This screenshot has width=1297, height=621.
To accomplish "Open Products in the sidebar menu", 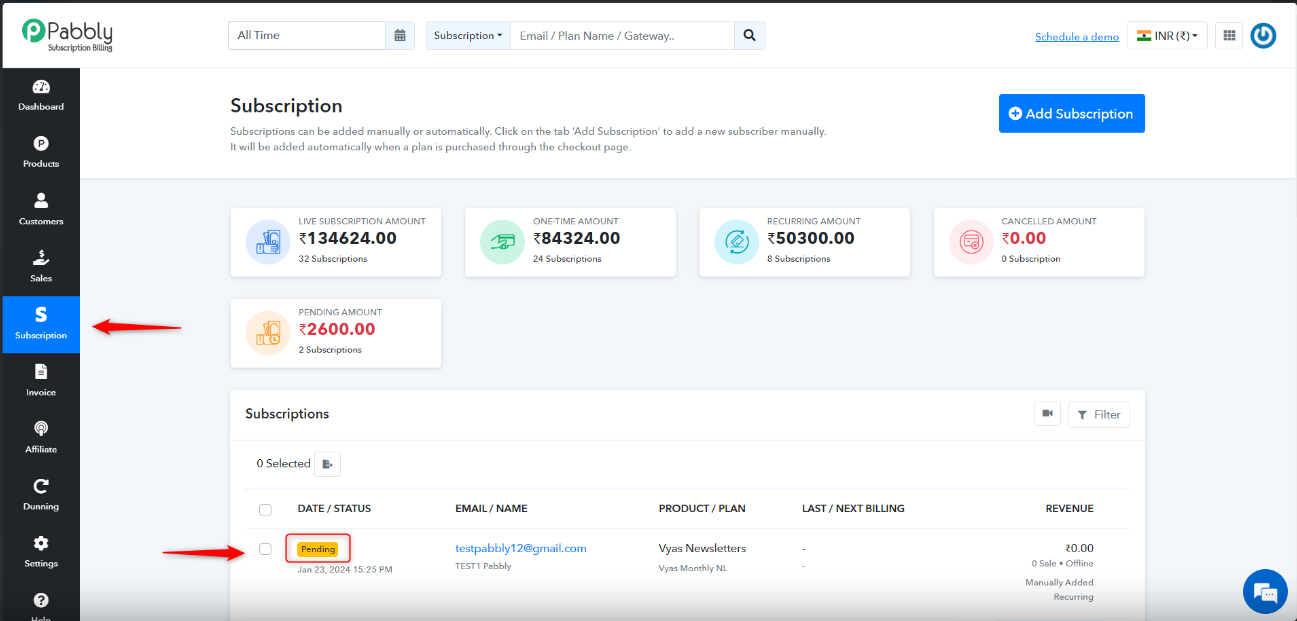I will [41, 153].
